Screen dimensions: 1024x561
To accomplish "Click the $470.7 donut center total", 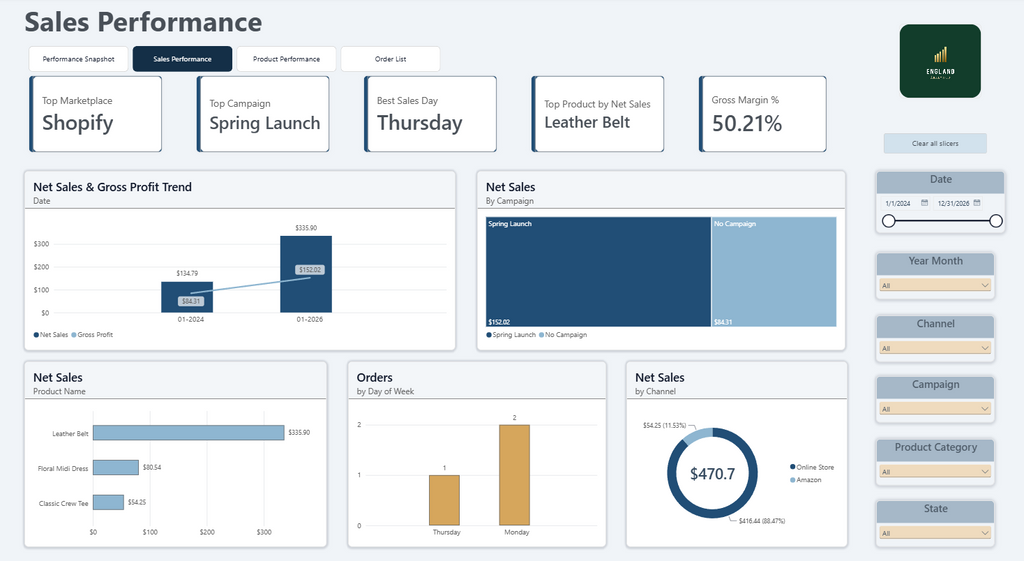I will [712, 473].
